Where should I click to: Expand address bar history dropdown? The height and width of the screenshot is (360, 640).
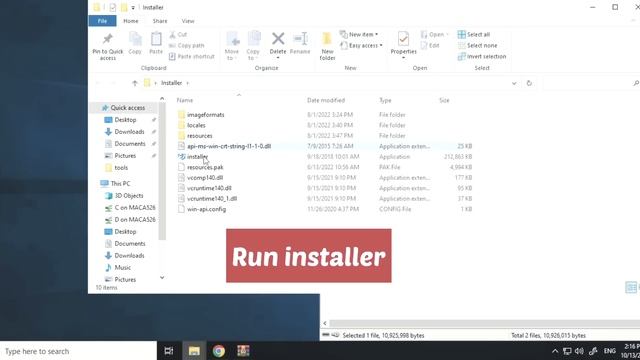pyautogui.click(x=514, y=83)
